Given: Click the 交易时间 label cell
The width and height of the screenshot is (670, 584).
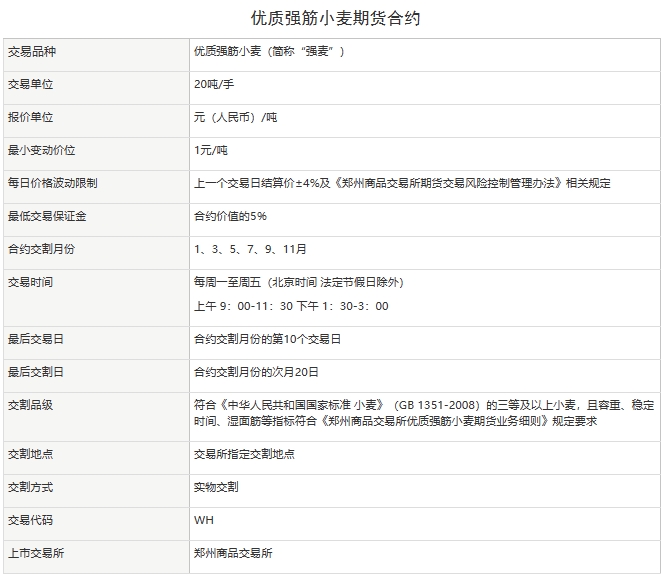Looking at the screenshot, I should point(35,282).
